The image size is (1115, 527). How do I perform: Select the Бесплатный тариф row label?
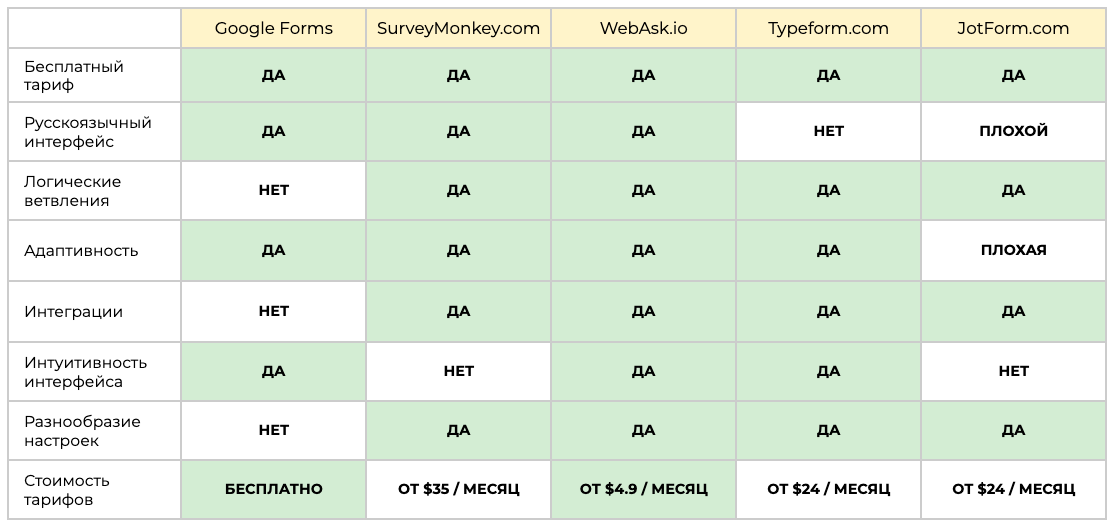[74, 76]
